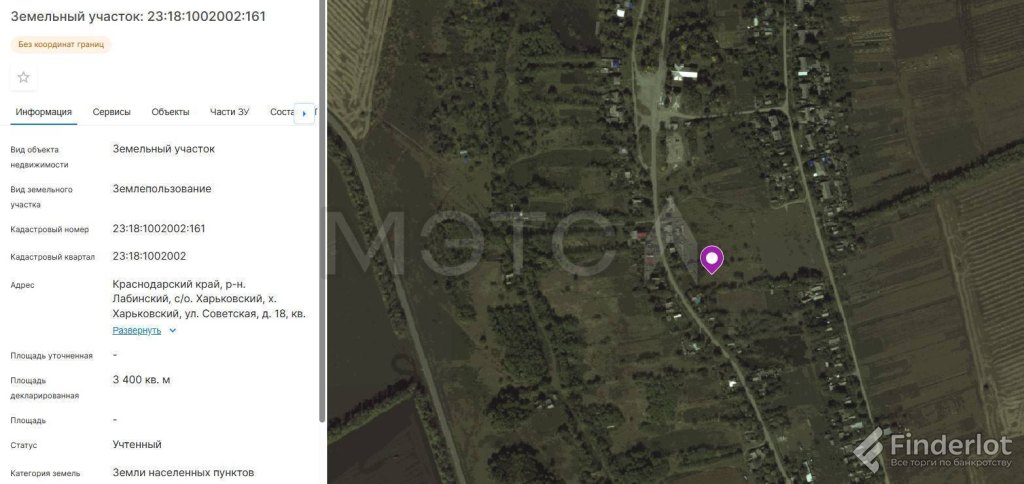Click the Учтенный status value
1024x484 pixels.
(137, 445)
